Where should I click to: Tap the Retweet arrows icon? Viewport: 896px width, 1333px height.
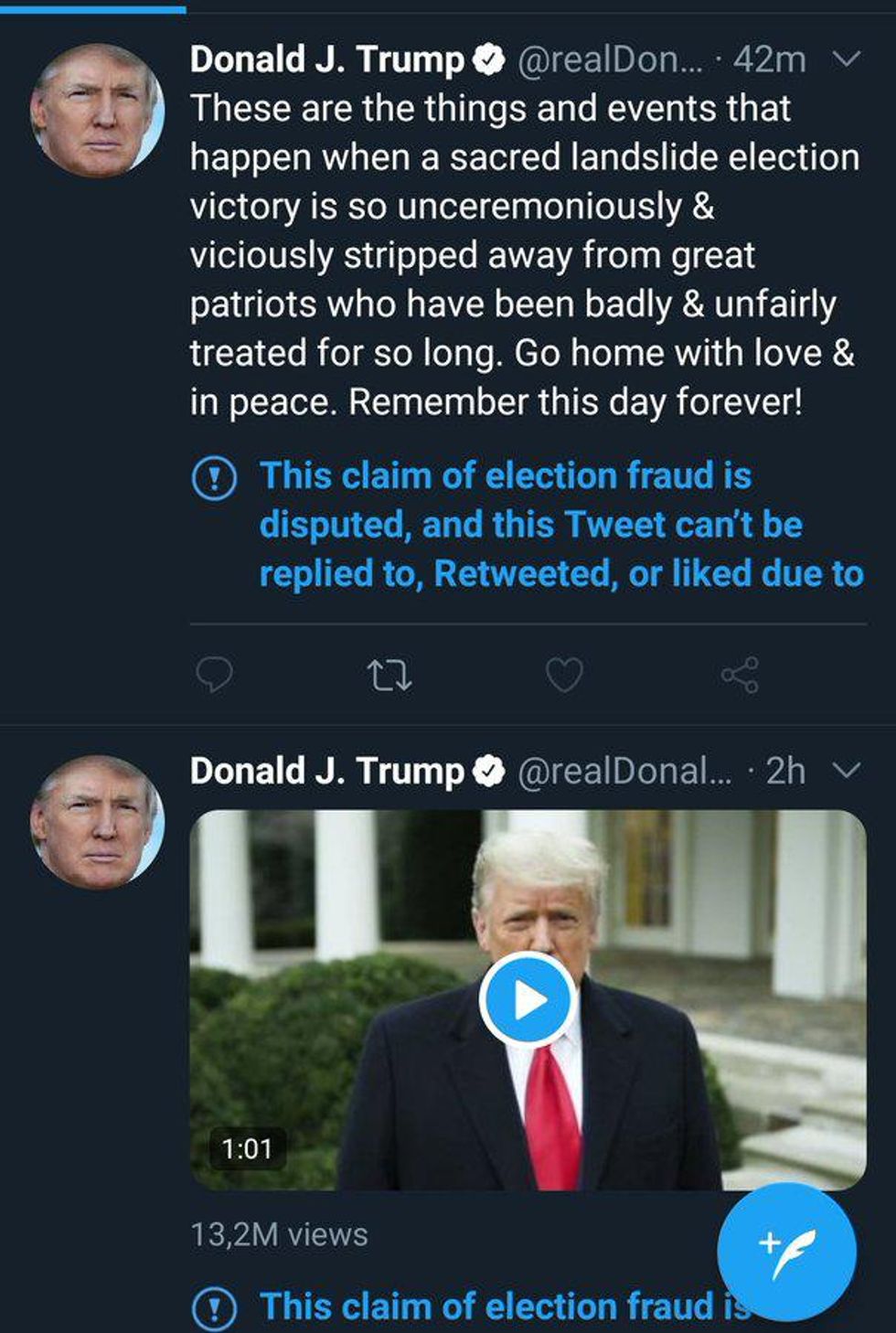tap(389, 676)
